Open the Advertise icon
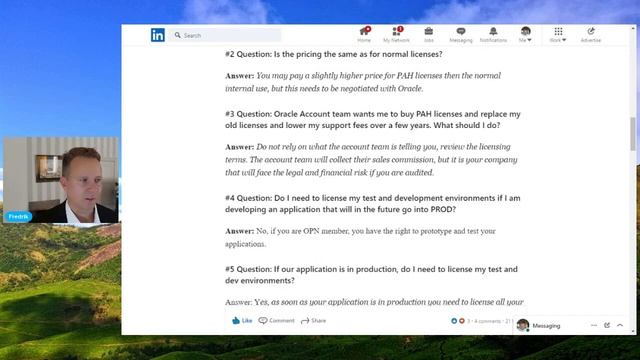 (591, 35)
